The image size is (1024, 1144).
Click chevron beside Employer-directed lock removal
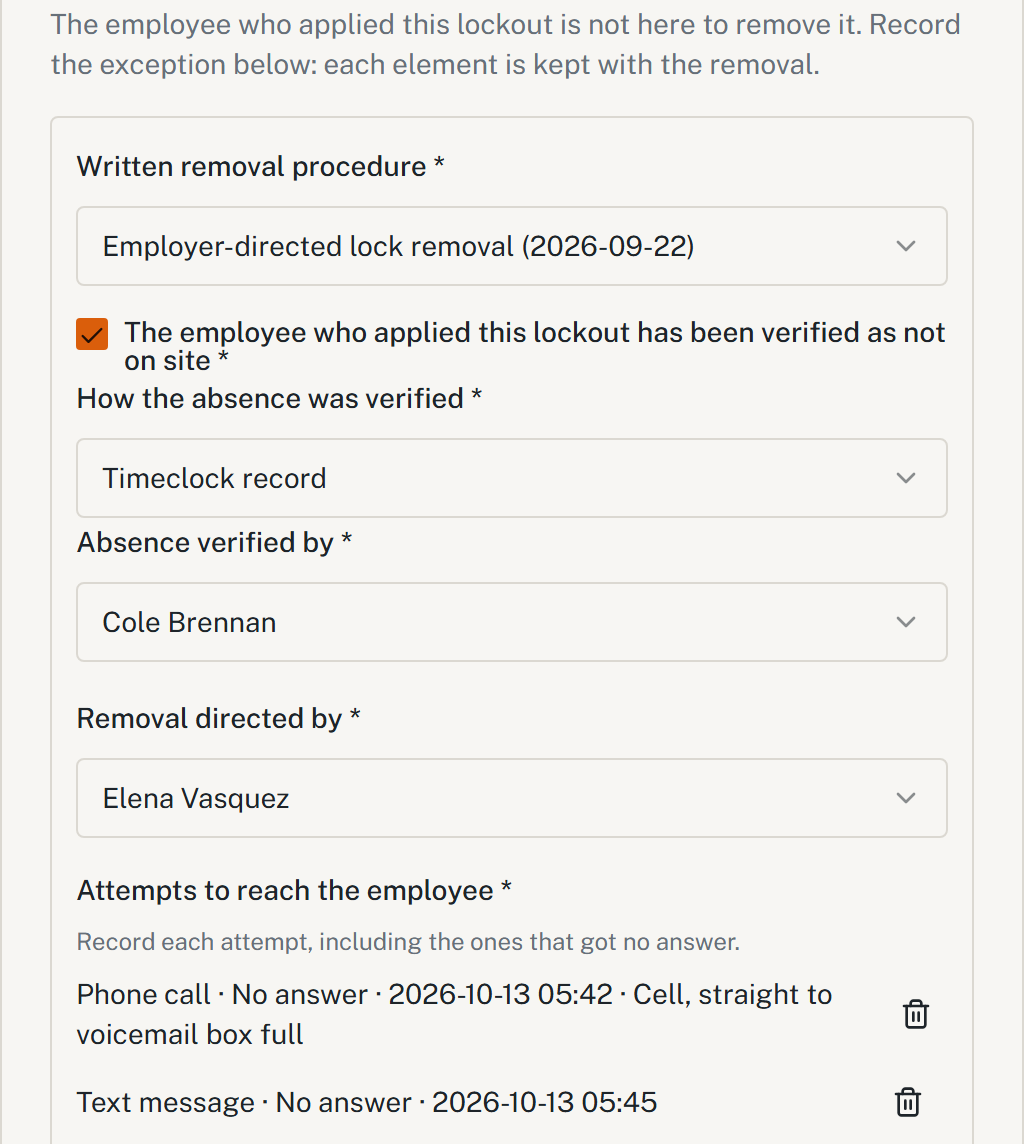click(x=905, y=246)
